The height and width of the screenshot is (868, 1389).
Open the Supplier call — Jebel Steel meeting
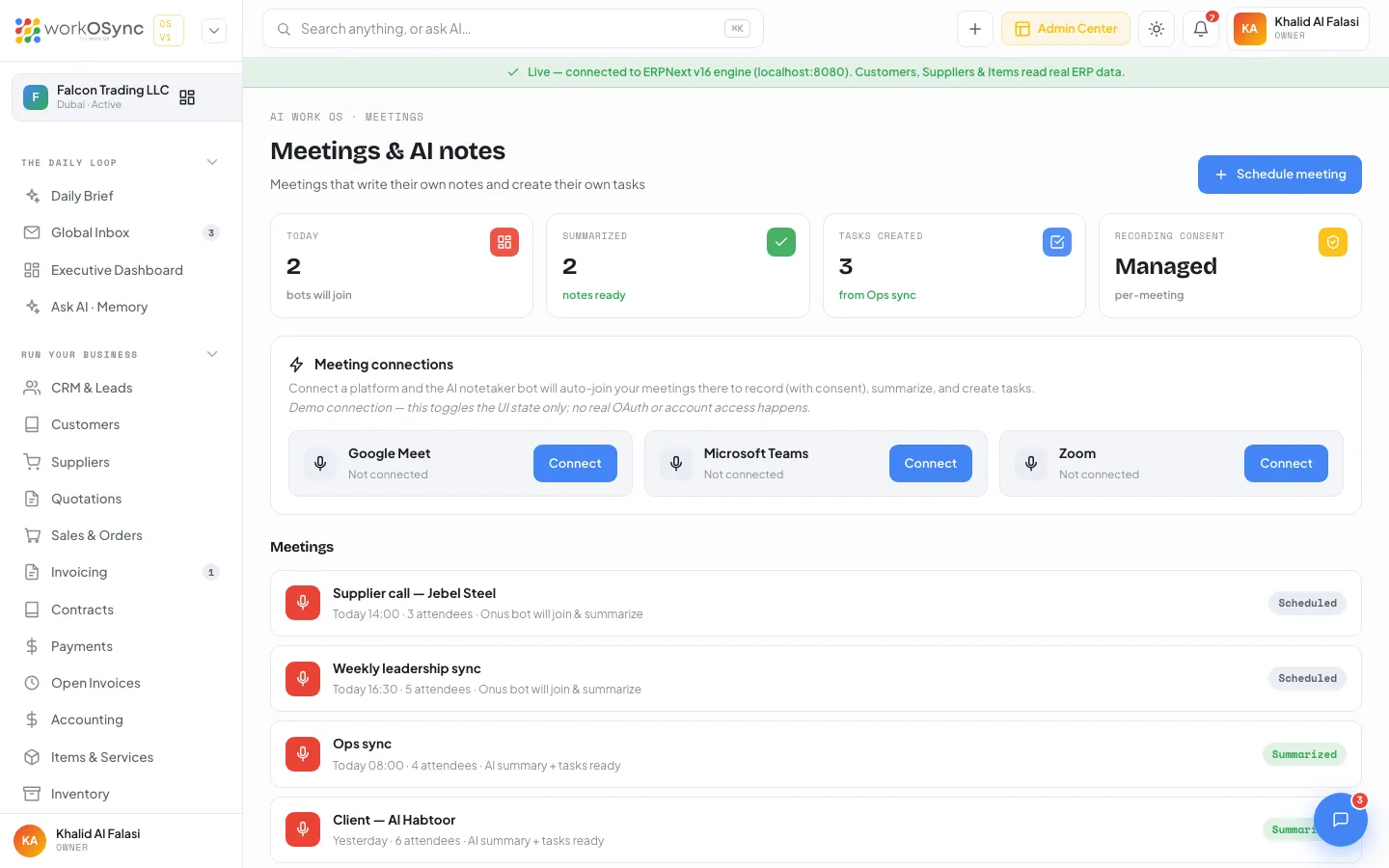pyautogui.click(x=816, y=604)
